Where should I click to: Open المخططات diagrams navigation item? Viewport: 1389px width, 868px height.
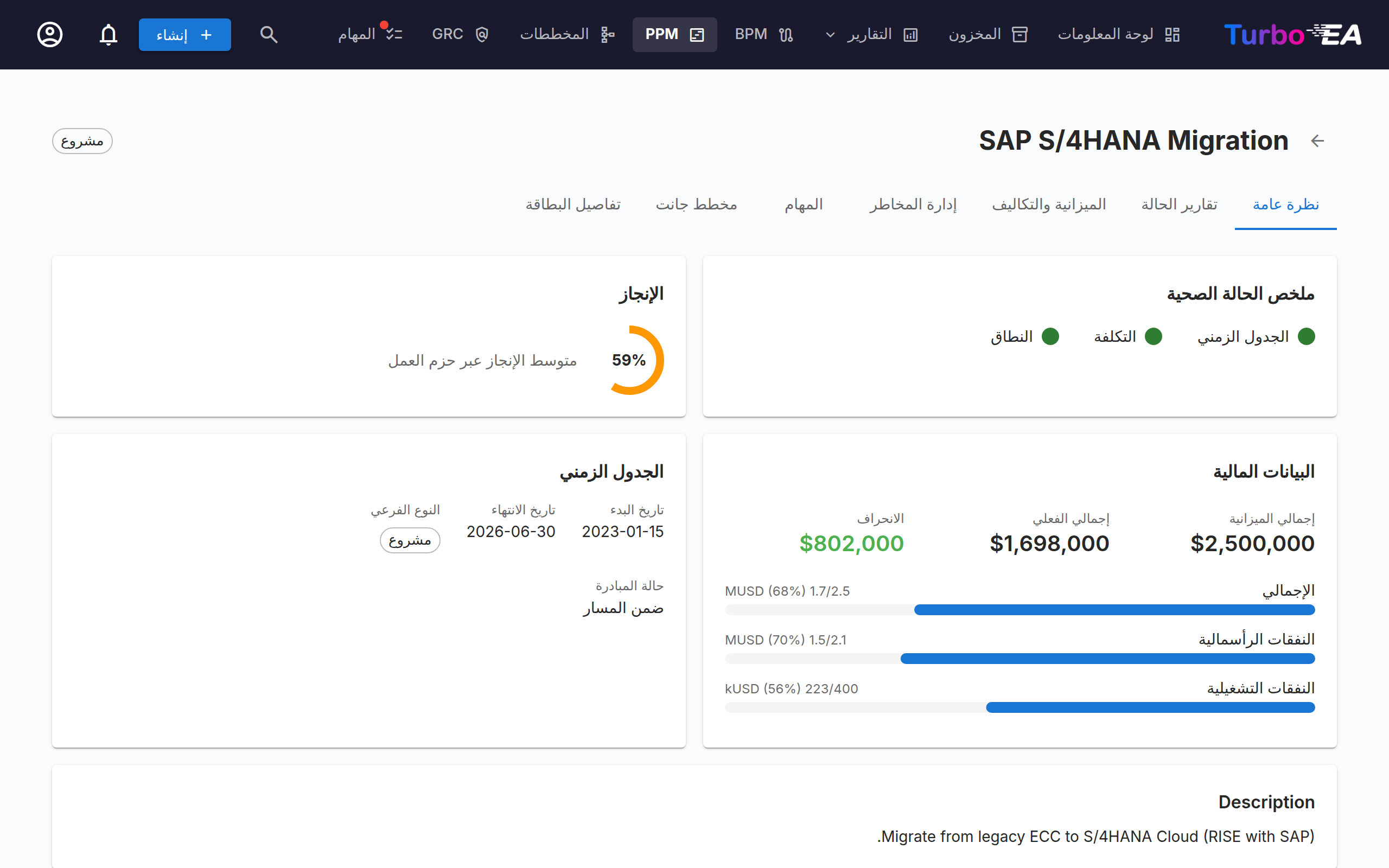click(x=566, y=34)
